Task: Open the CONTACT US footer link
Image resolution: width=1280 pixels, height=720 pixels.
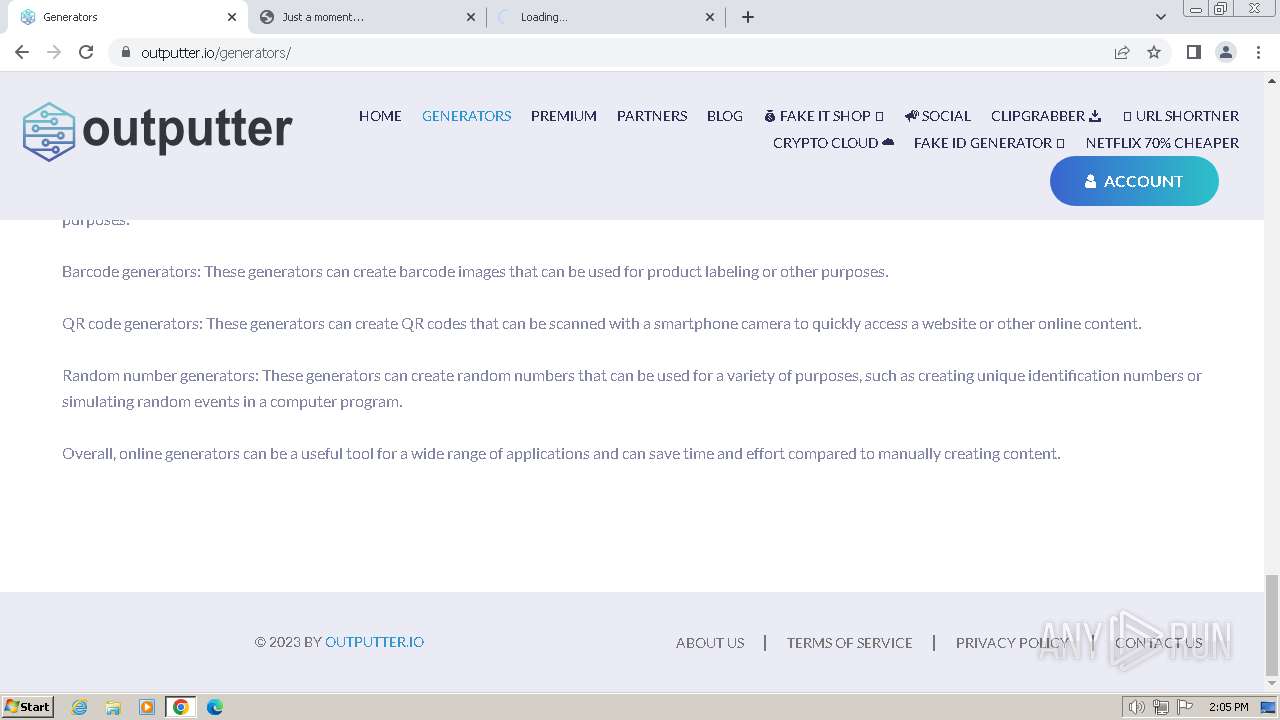Action: [1158, 643]
